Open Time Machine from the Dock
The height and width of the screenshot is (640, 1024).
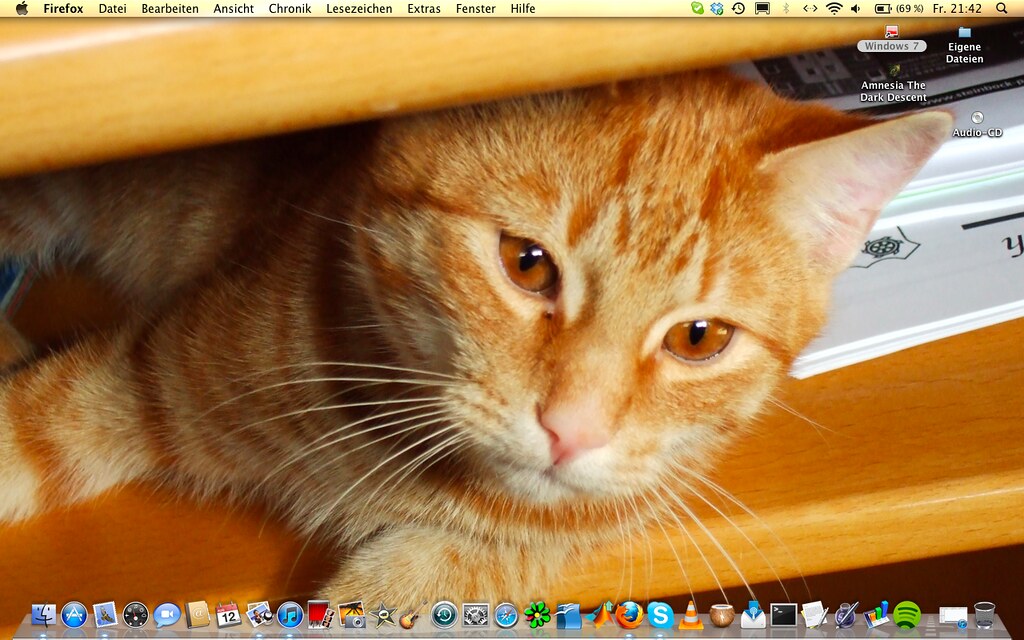(444, 615)
